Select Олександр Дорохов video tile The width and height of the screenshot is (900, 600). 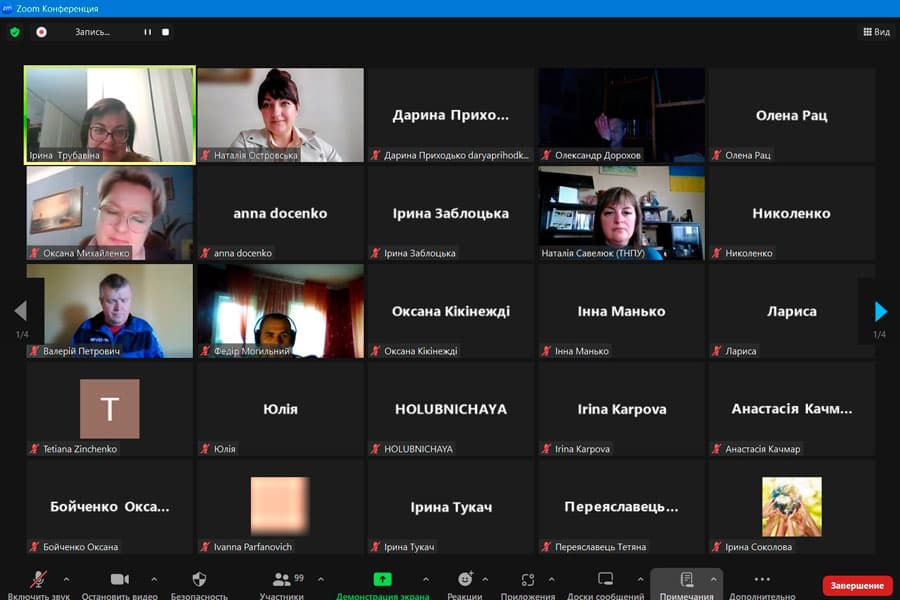point(621,115)
